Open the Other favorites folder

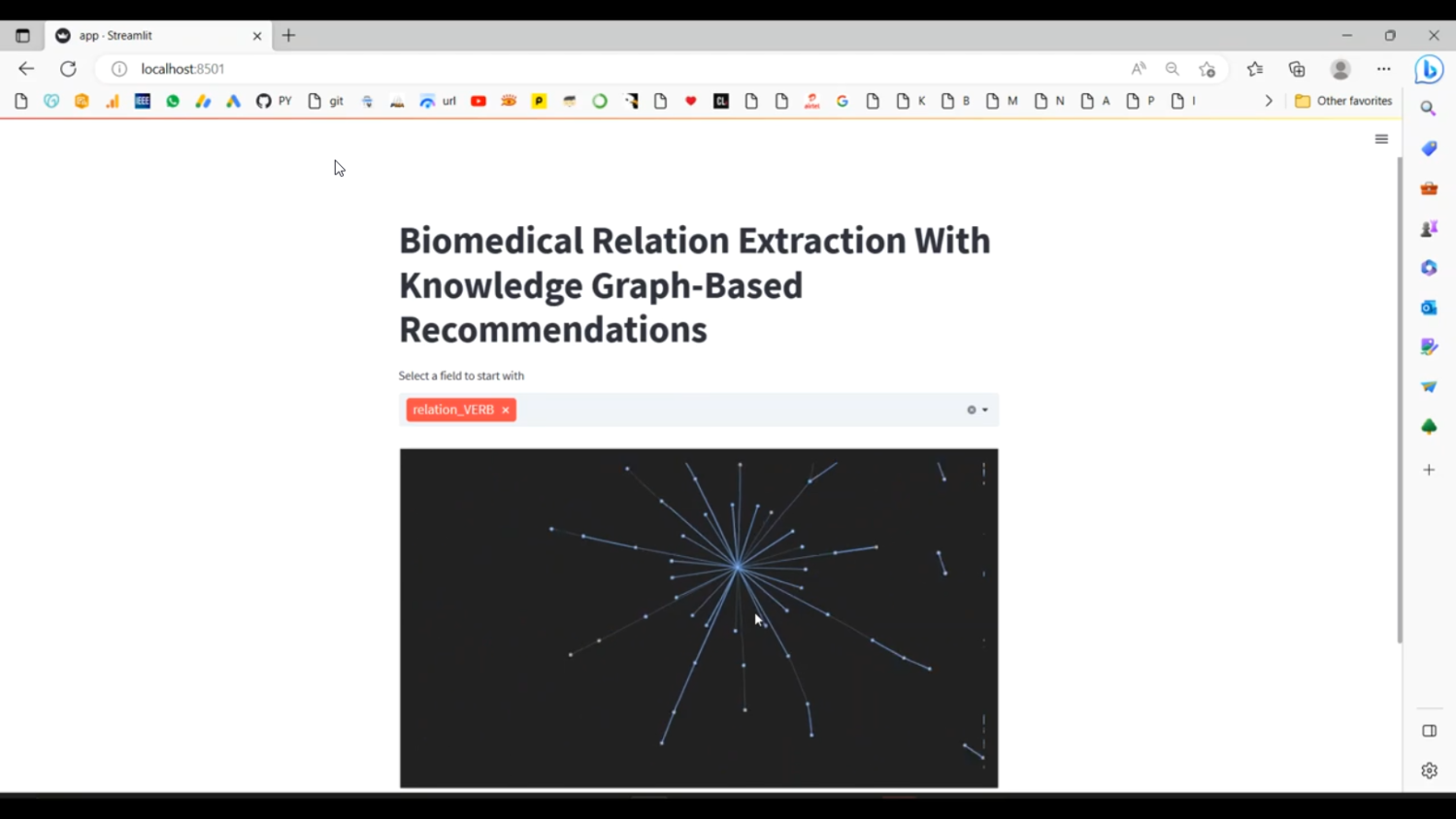click(x=1343, y=101)
